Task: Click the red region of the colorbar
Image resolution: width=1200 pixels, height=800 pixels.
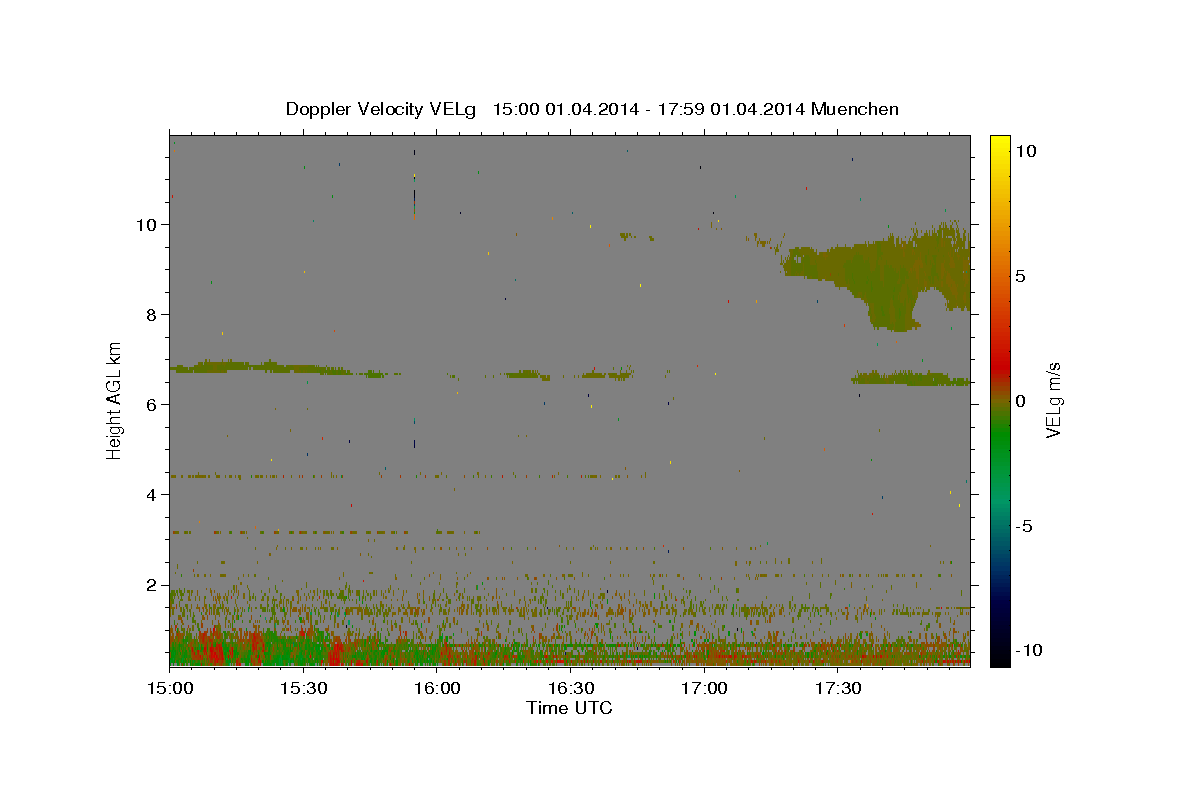Action: click(x=999, y=345)
